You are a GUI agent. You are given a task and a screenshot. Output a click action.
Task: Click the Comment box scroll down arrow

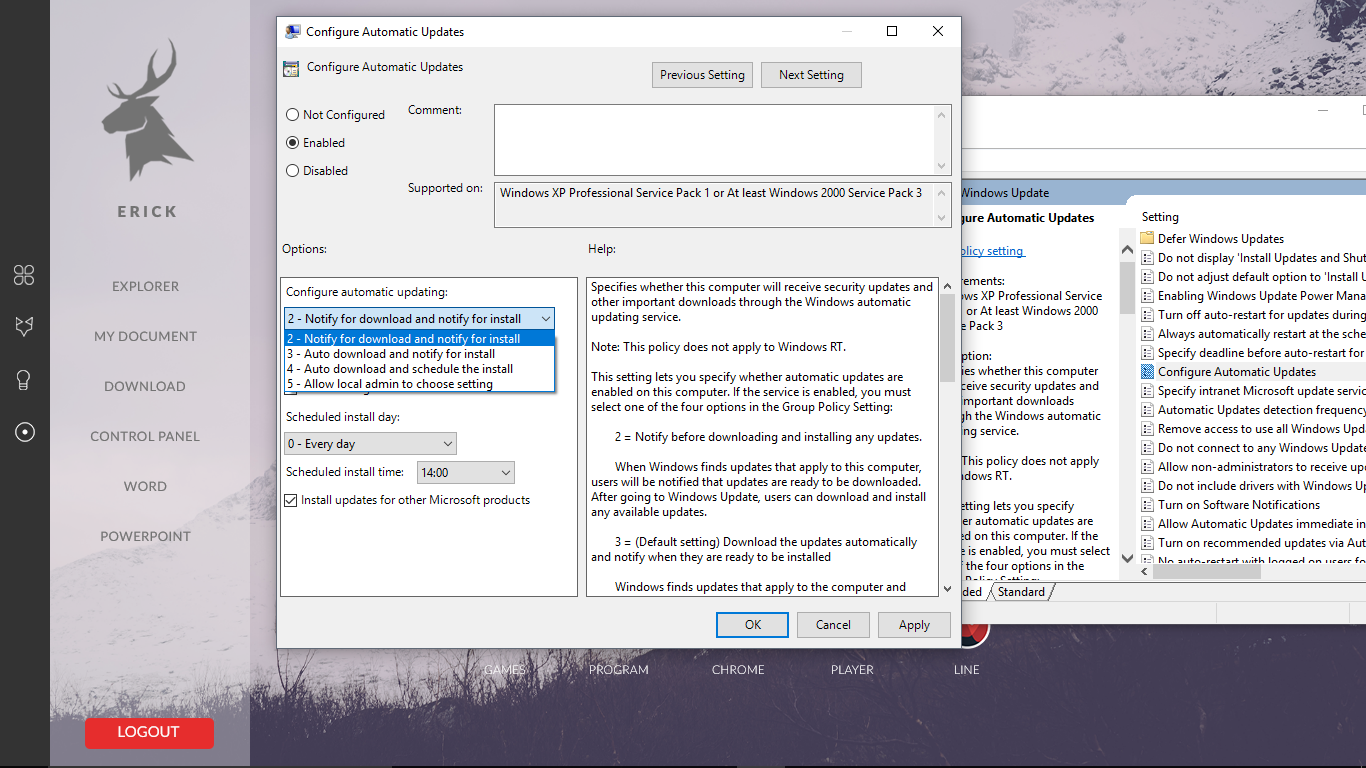[942, 166]
